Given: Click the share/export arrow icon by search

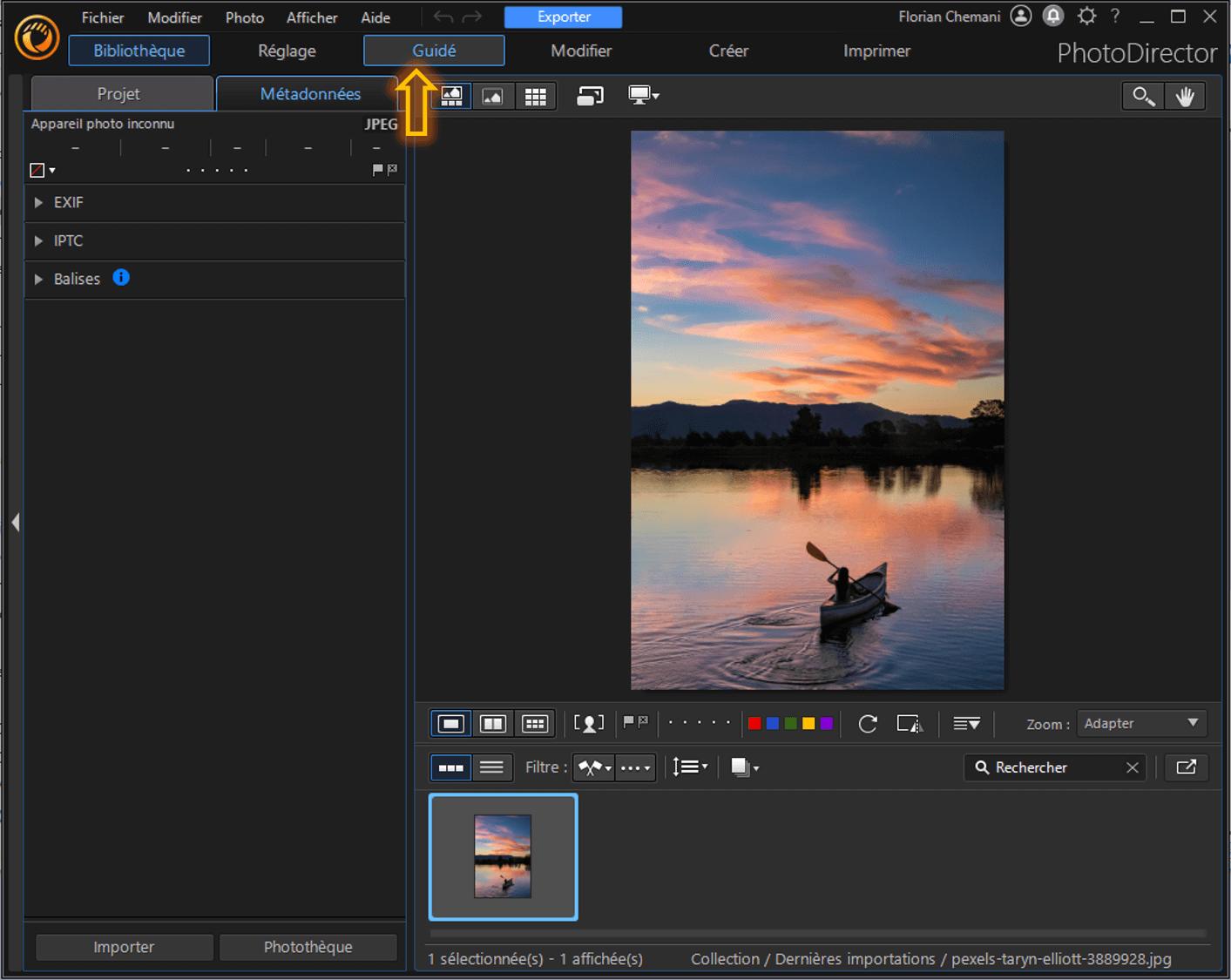Looking at the screenshot, I should [x=1186, y=767].
